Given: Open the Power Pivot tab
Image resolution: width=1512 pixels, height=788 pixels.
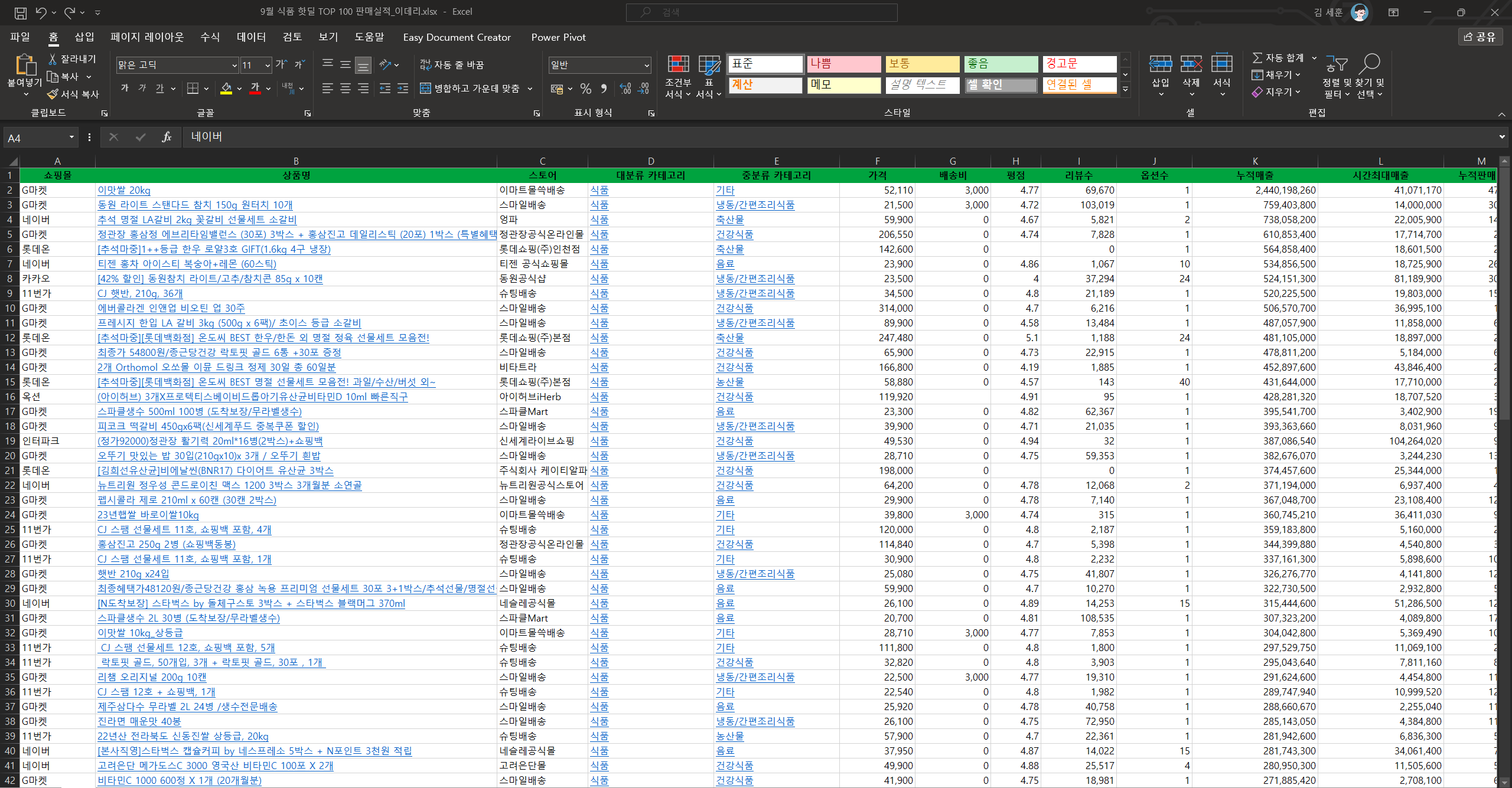Looking at the screenshot, I should [x=558, y=37].
